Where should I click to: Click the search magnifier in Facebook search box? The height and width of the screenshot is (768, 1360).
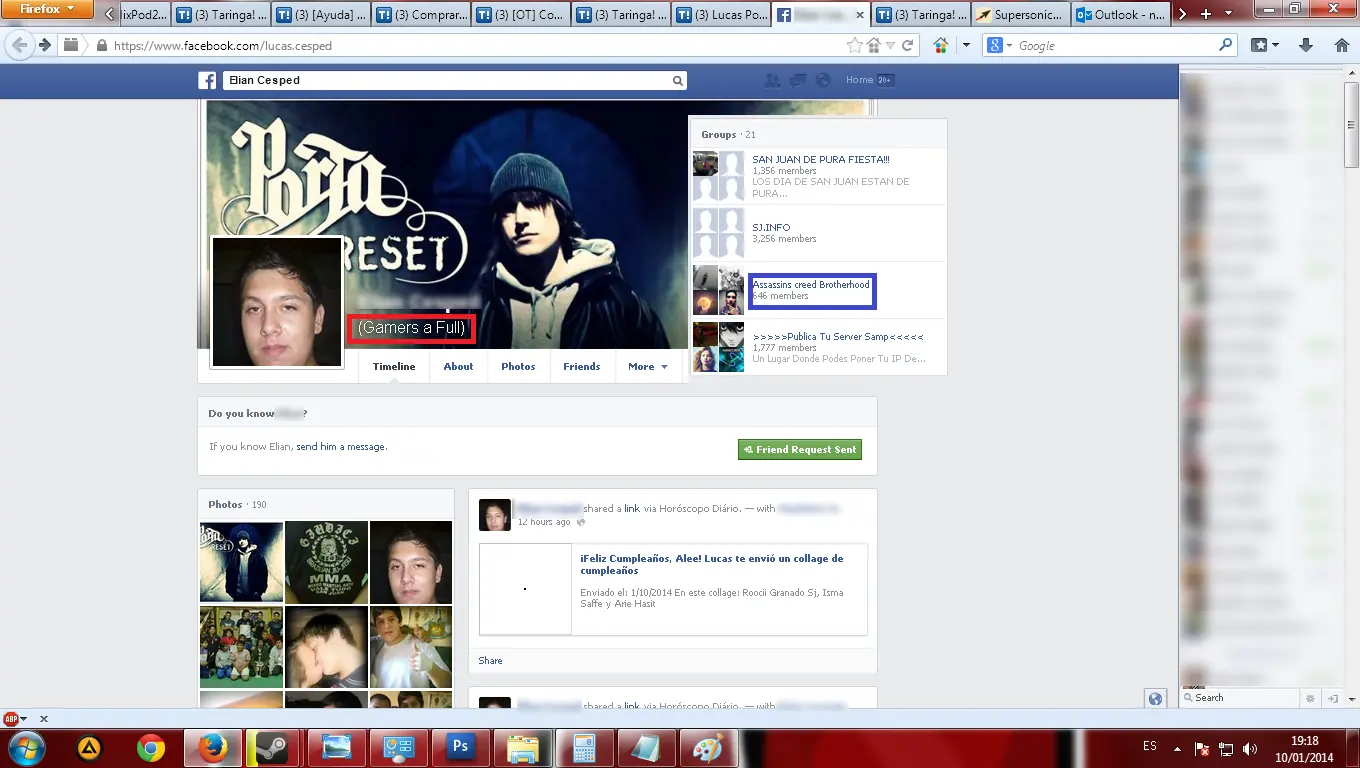(678, 81)
